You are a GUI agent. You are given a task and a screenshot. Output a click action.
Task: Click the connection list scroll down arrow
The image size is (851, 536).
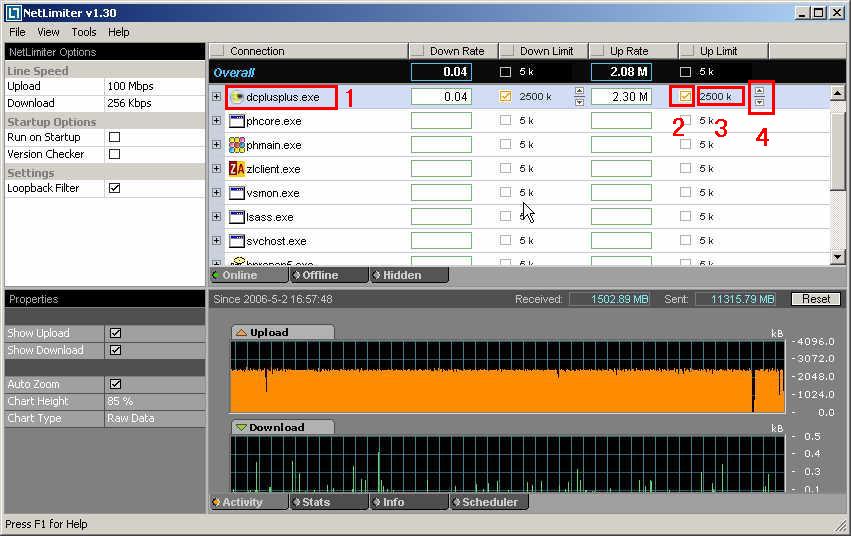[837, 257]
